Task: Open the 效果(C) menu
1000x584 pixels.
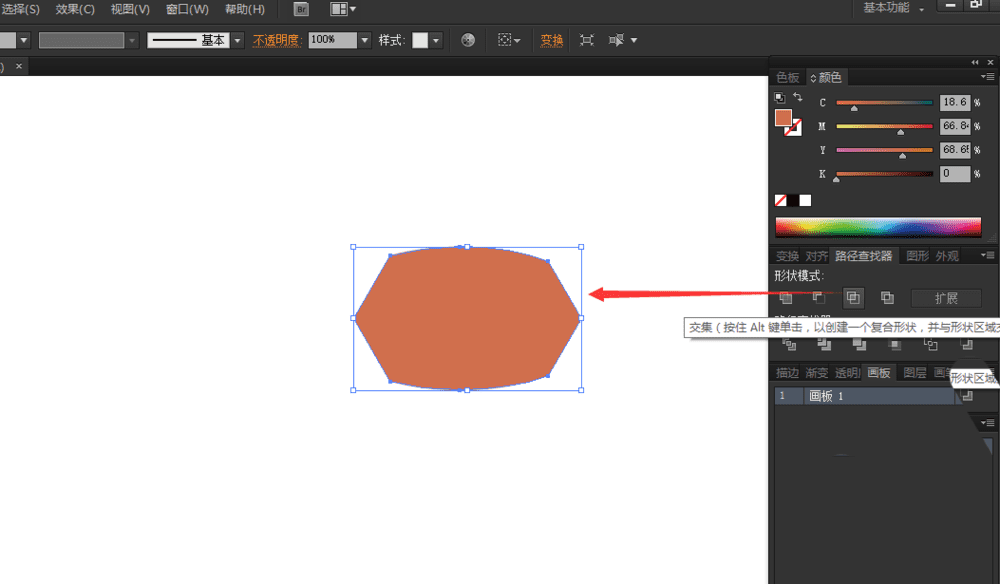Action: tap(75, 9)
